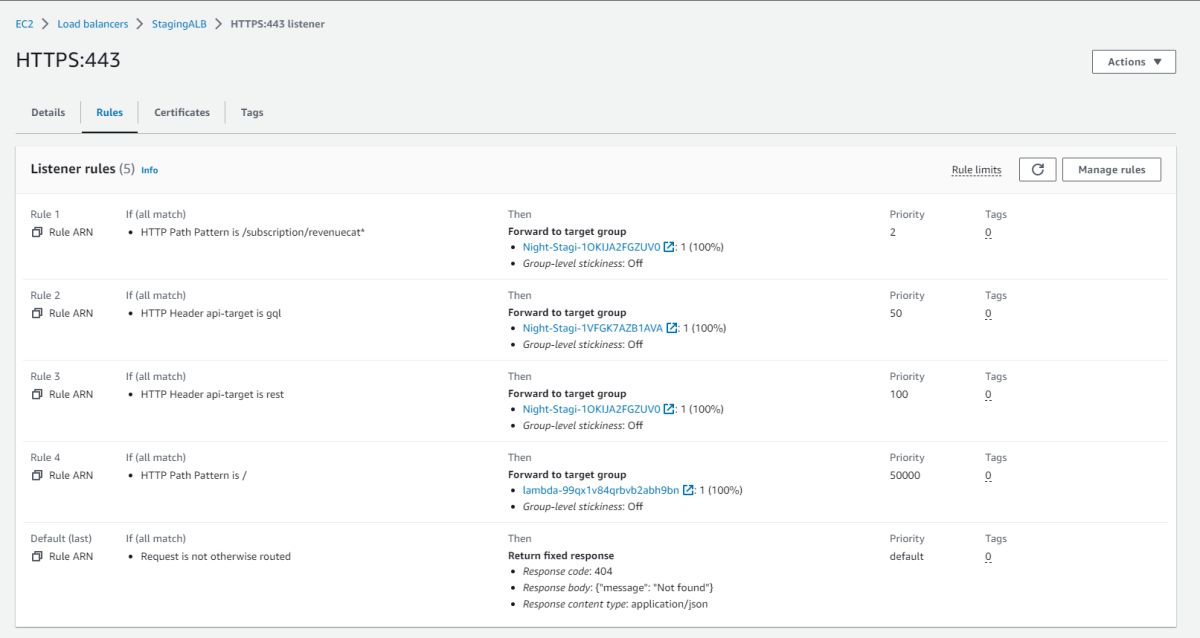Copy the Rule 2 ARN icon
This screenshot has height=638, width=1200.
coord(37,313)
